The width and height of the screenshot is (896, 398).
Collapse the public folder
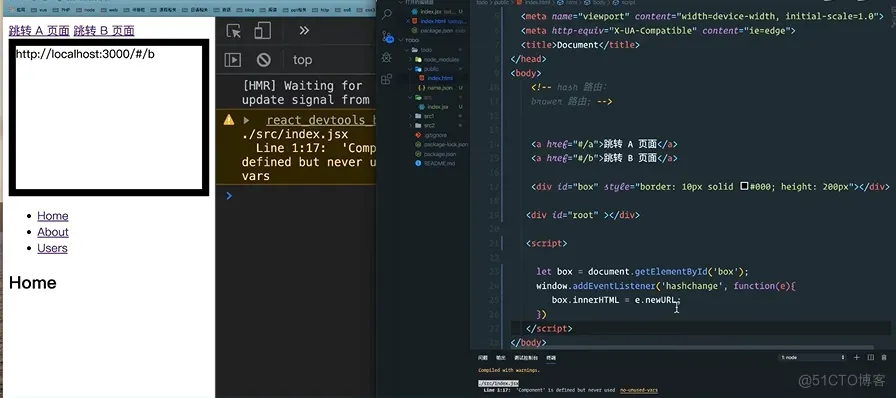coord(410,69)
